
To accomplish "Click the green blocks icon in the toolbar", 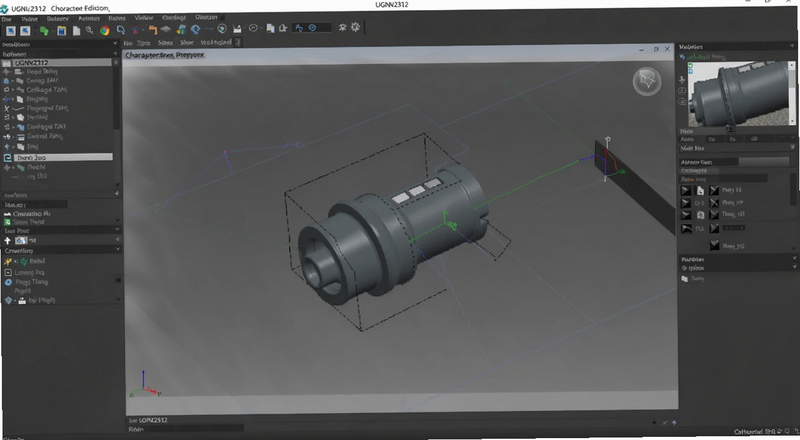I will point(44,31).
